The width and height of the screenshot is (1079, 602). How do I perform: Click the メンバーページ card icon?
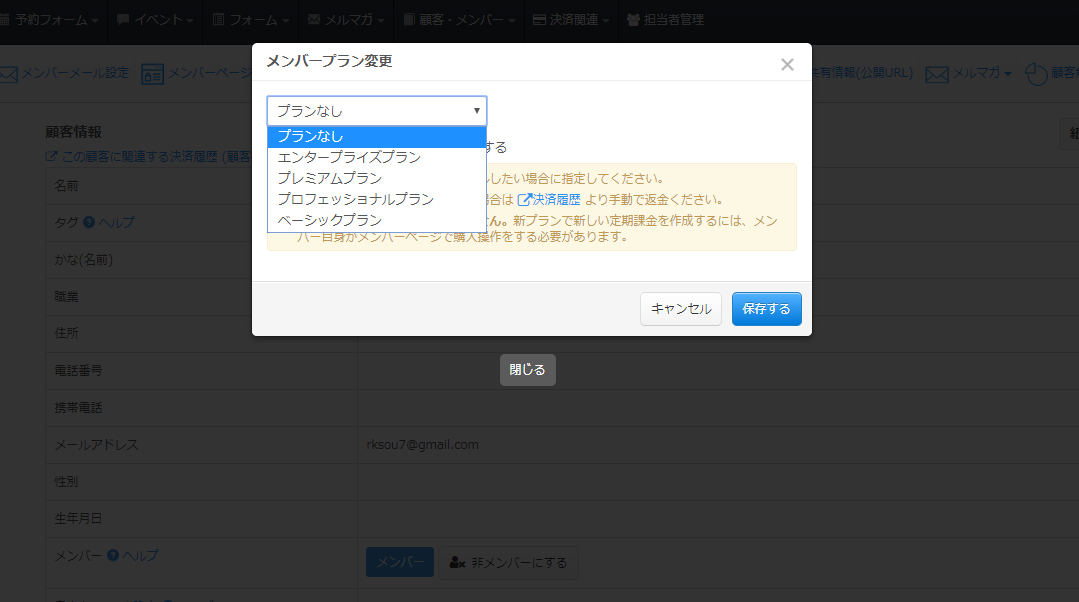coord(152,74)
